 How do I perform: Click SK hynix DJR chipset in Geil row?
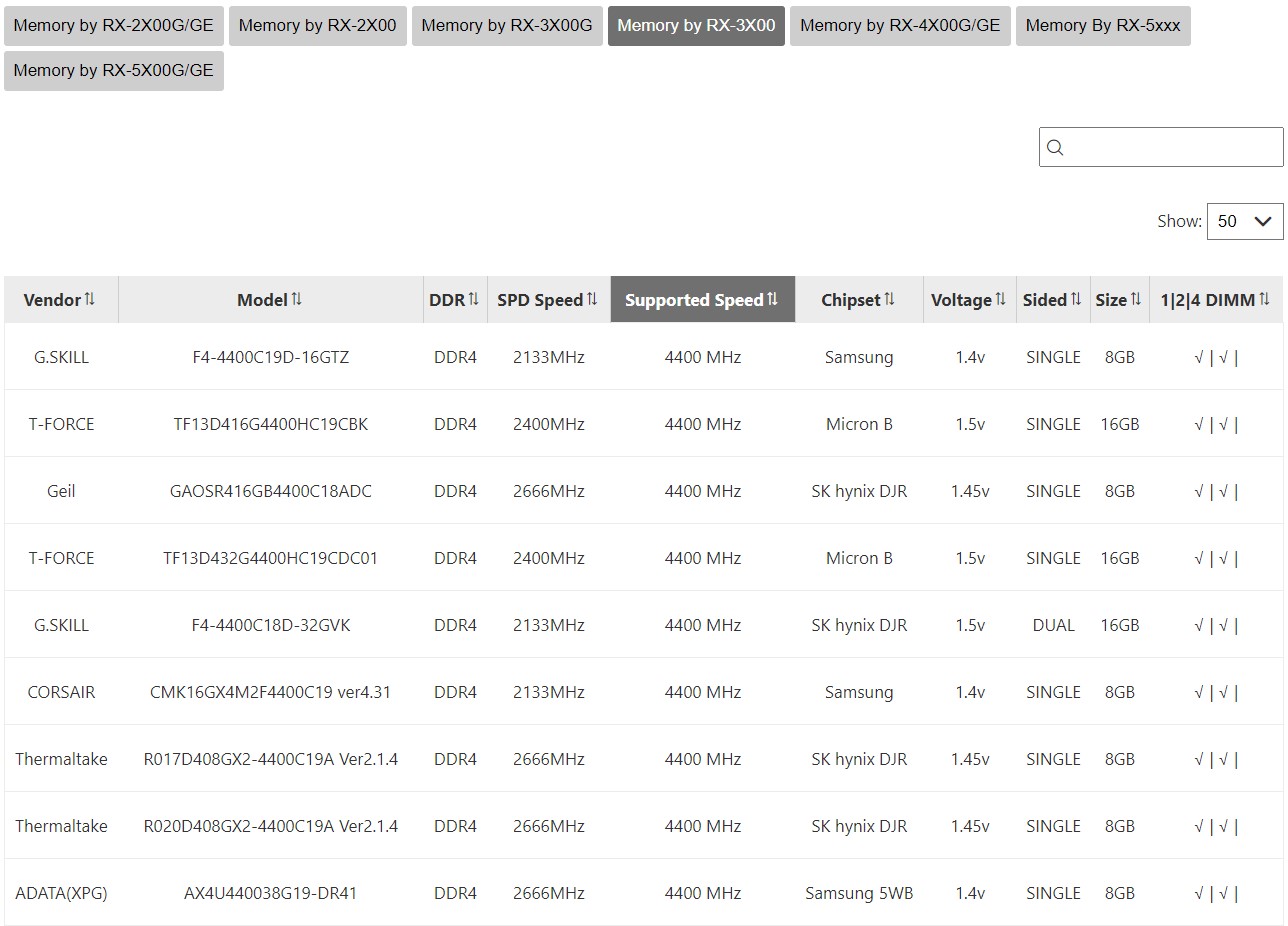(x=859, y=491)
